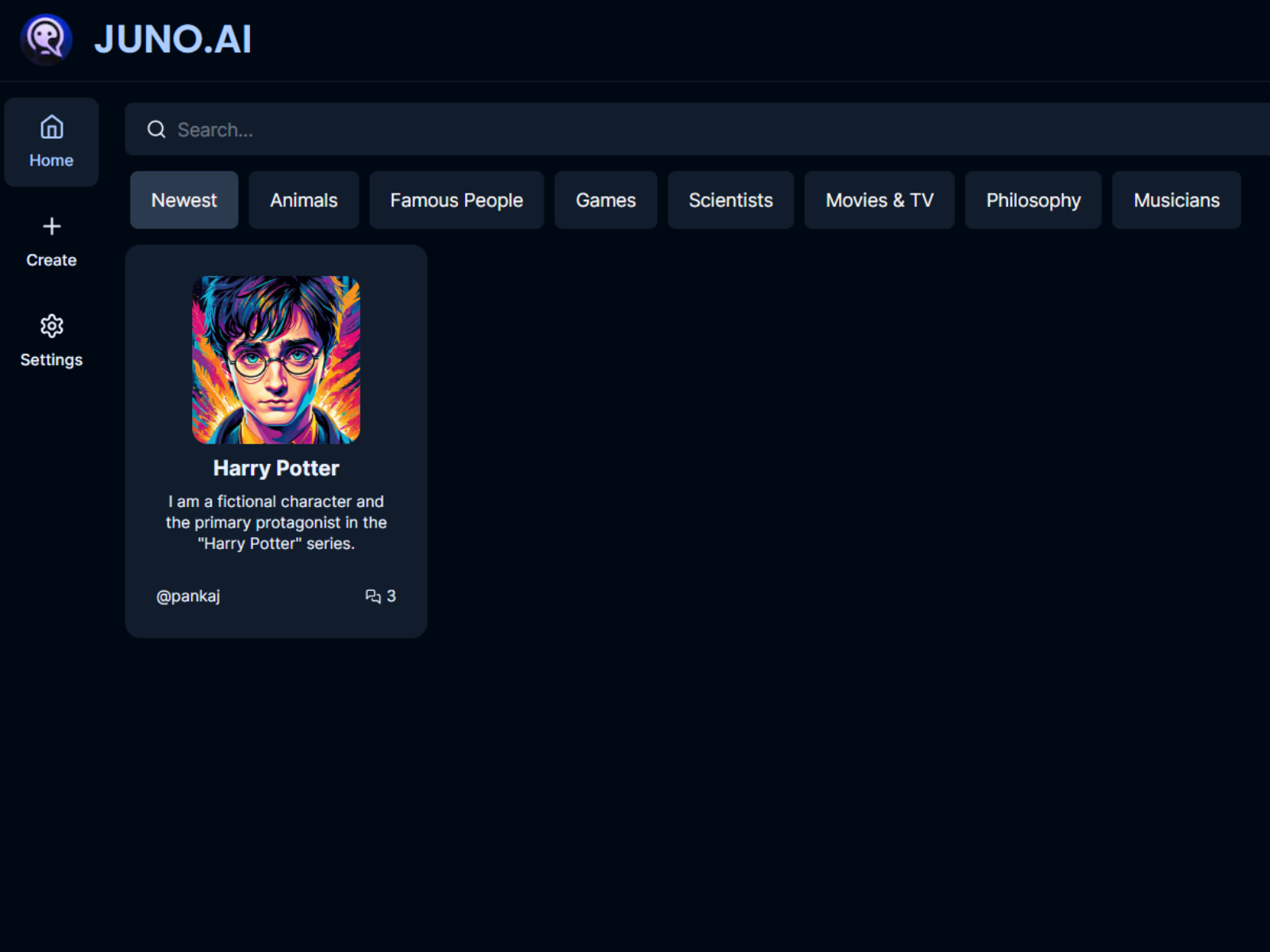Click the Create plus icon
Image resolution: width=1270 pixels, height=952 pixels.
pos(52,226)
